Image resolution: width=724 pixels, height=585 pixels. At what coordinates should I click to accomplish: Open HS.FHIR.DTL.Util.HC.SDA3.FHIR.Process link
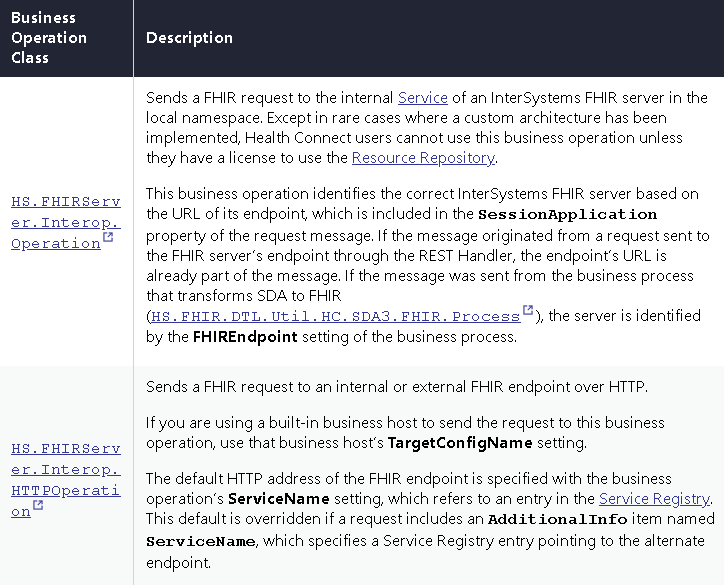pyautogui.click(x=335, y=316)
